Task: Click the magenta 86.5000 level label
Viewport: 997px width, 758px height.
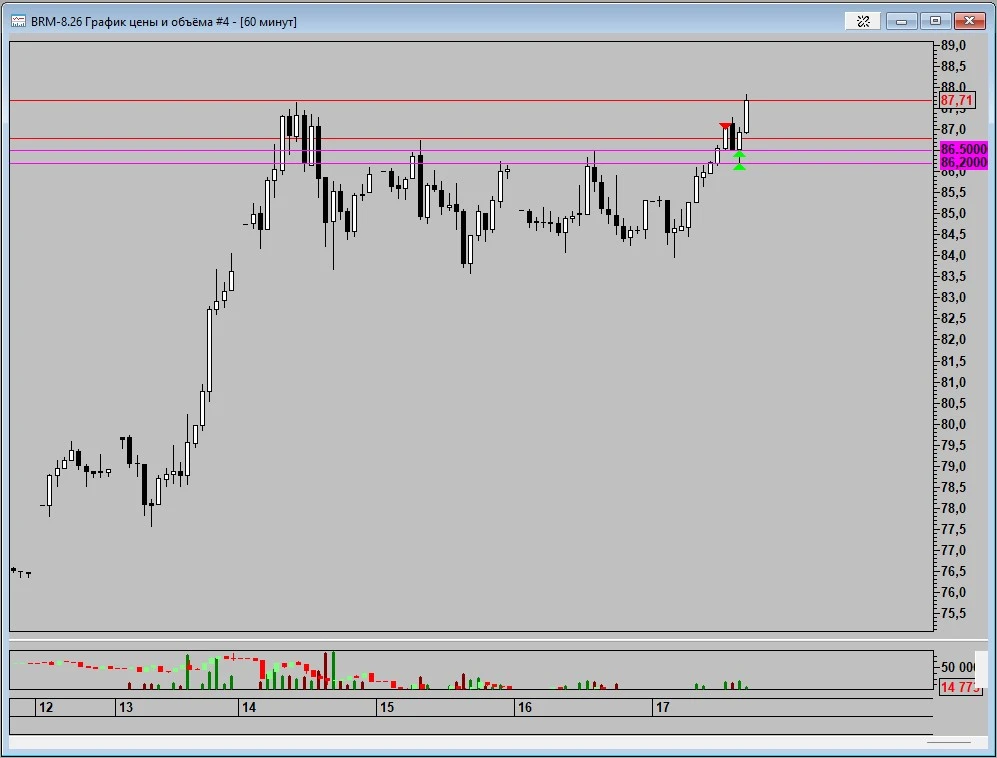Action: click(963, 149)
